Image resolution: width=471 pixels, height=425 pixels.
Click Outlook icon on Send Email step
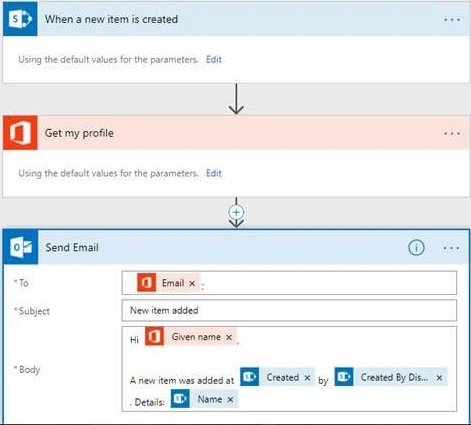[x=21, y=247]
